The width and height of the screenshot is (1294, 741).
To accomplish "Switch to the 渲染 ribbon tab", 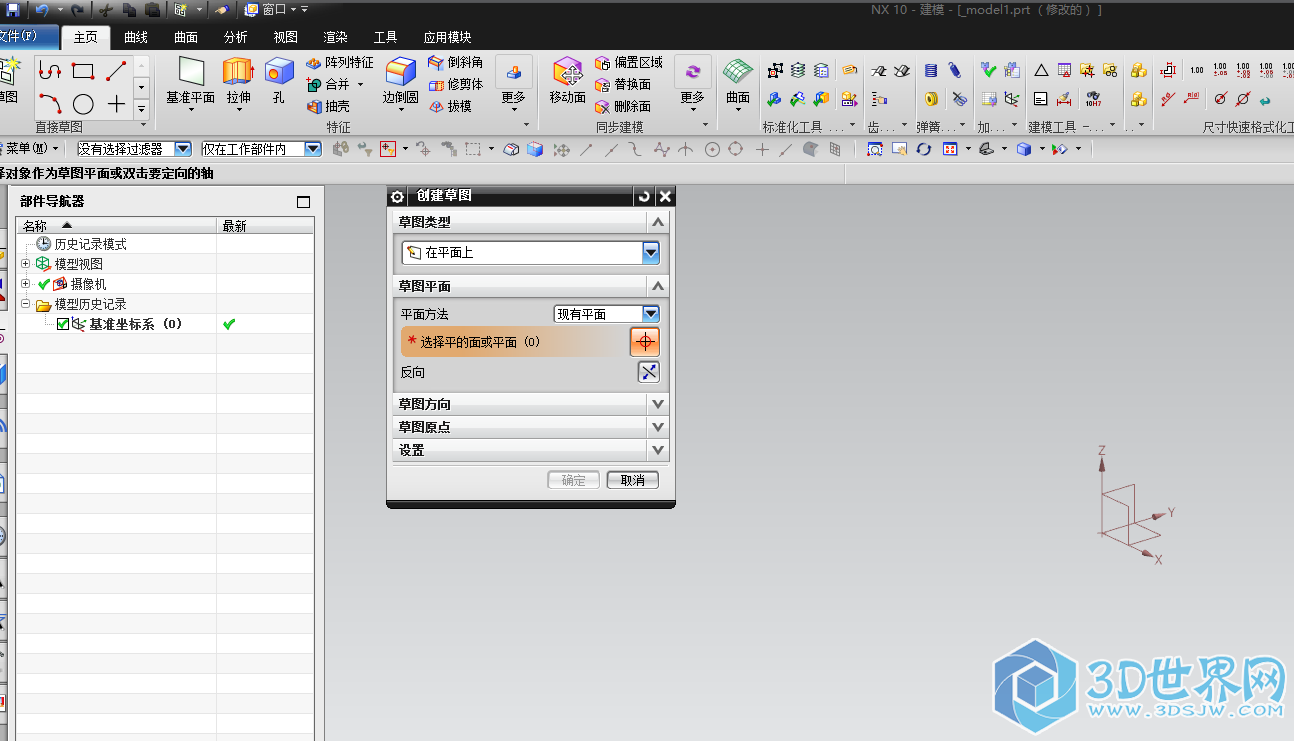I will (336, 37).
